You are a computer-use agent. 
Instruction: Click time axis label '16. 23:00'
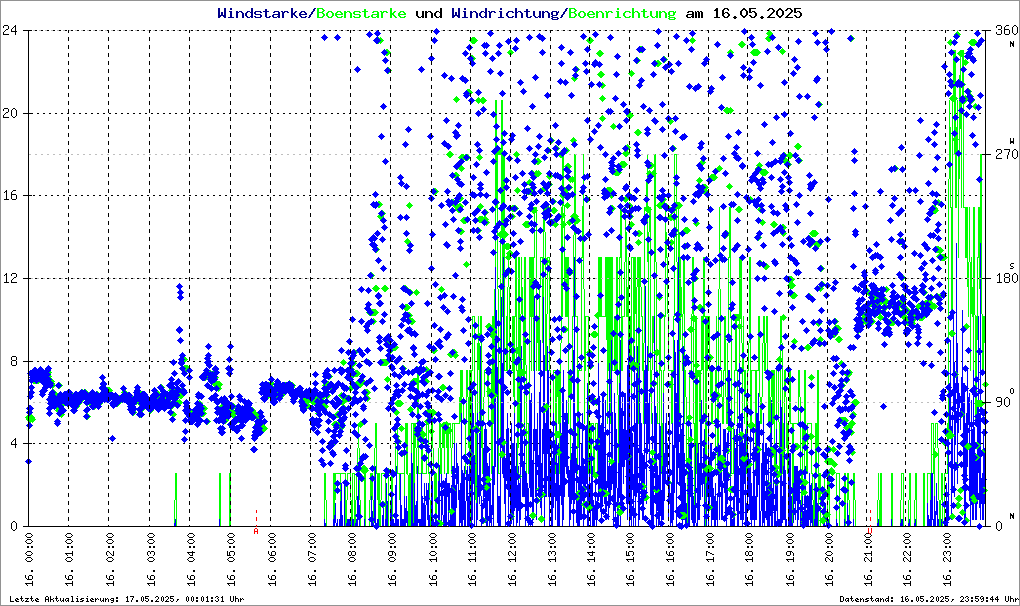(x=948, y=559)
